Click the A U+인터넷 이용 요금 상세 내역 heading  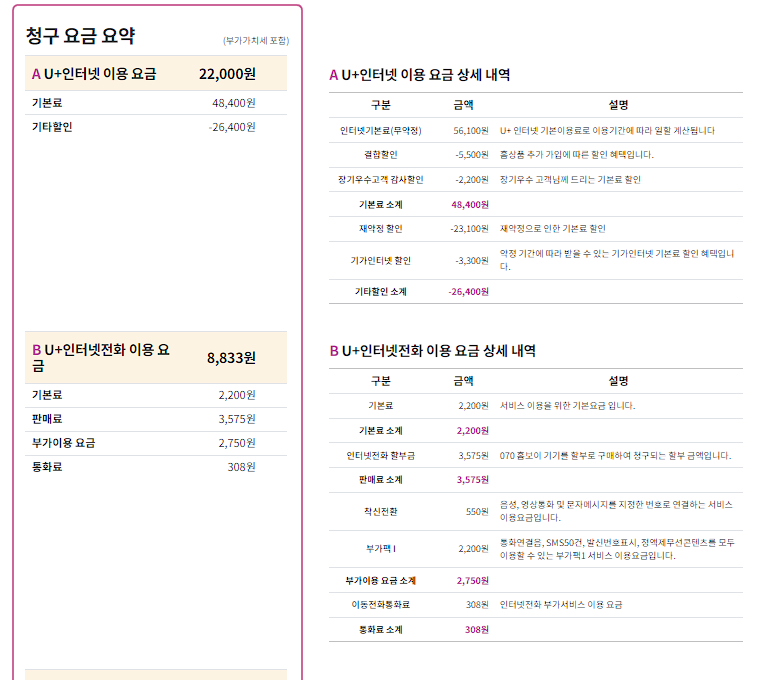pyautogui.click(x=434, y=75)
